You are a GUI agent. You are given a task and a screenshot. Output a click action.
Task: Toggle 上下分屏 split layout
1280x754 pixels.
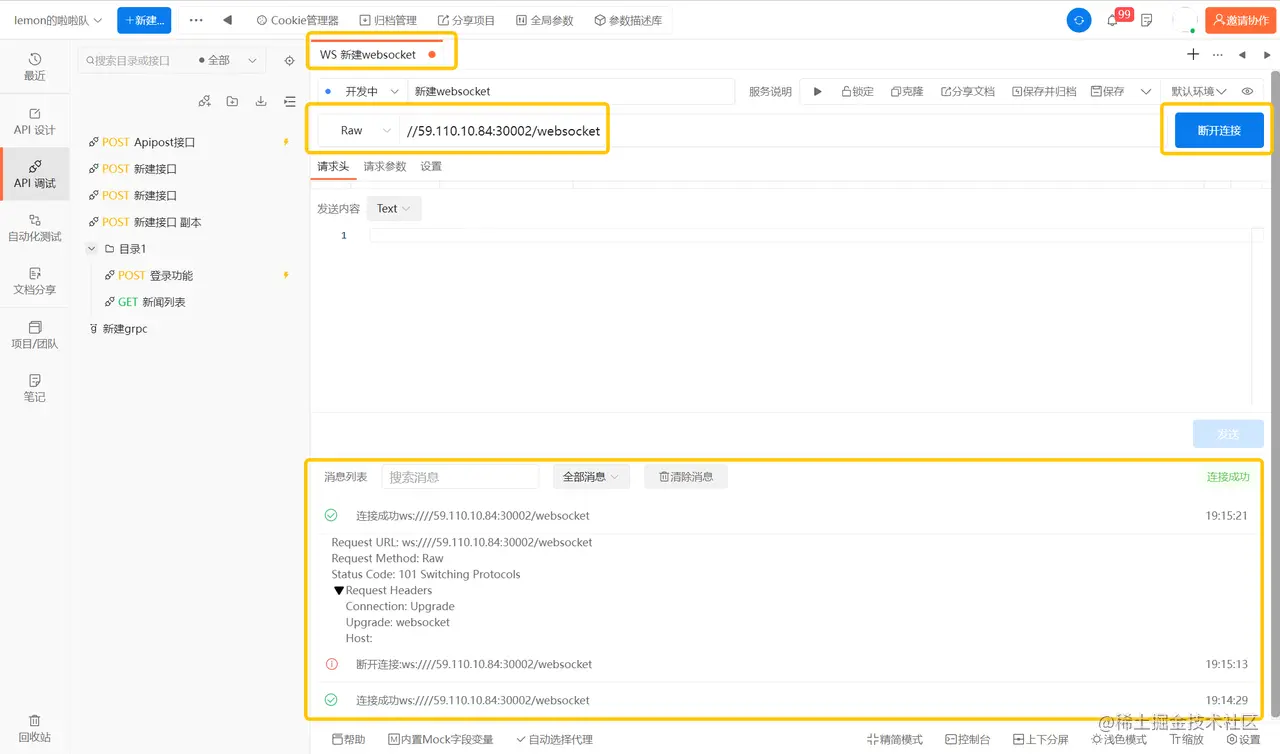coord(1040,739)
